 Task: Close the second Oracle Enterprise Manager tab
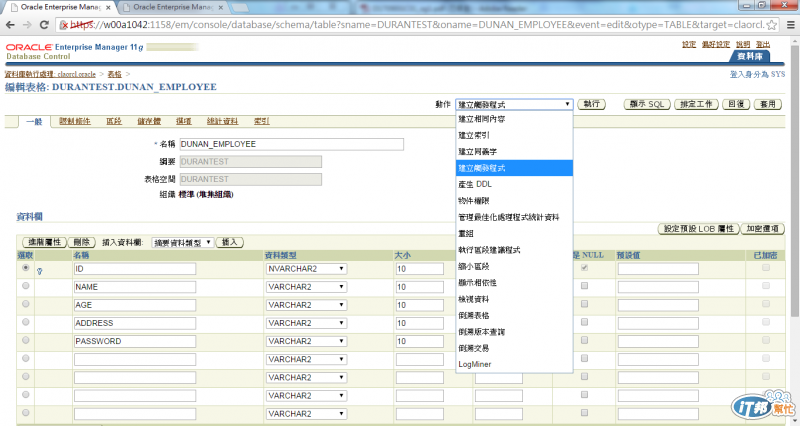[x=220, y=8]
